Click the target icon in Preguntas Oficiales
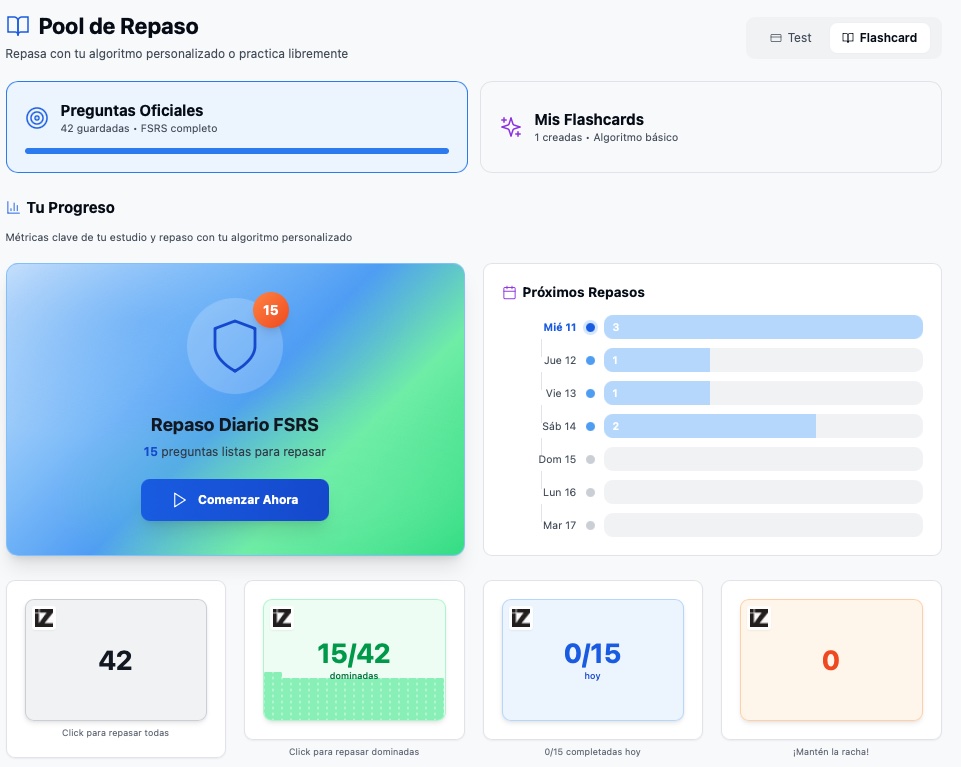The width and height of the screenshot is (961, 767). 37,118
